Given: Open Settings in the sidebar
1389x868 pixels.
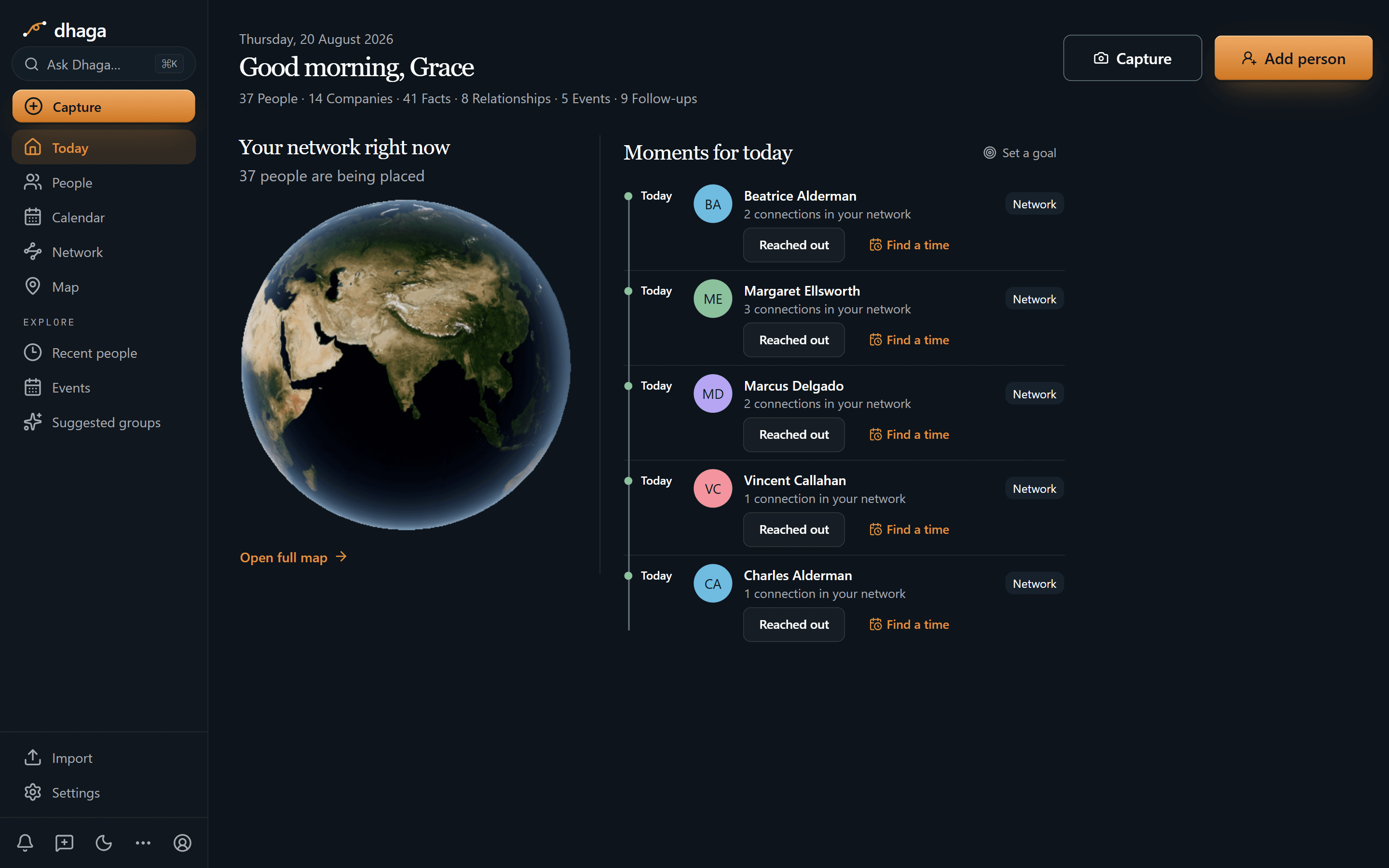Looking at the screenshot, I should 103,792.
